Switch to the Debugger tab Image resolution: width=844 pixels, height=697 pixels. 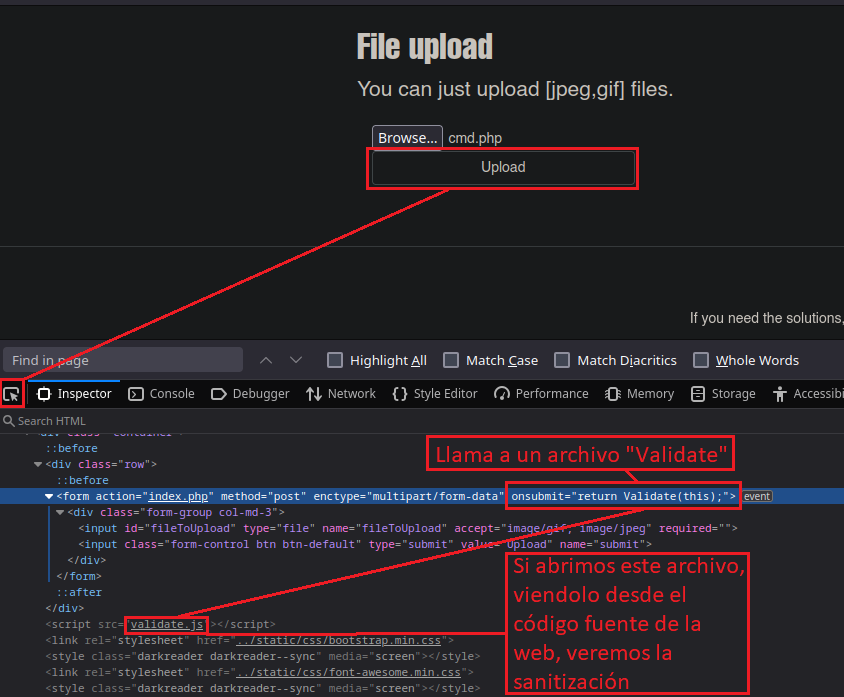[250, 394]
